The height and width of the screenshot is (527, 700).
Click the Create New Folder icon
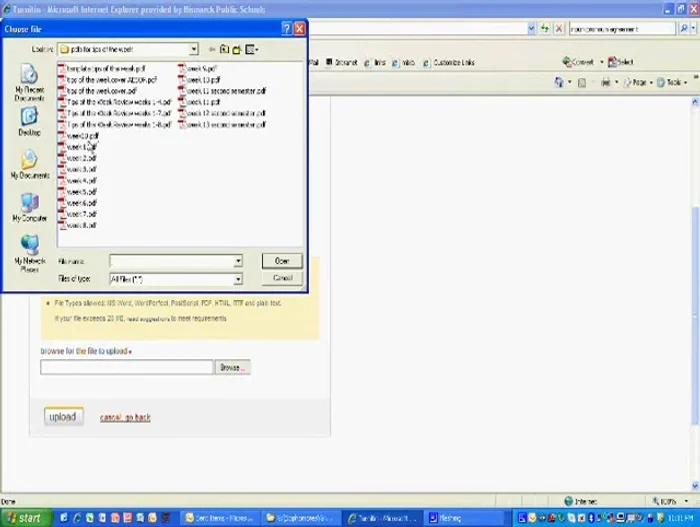pos(237,49)
